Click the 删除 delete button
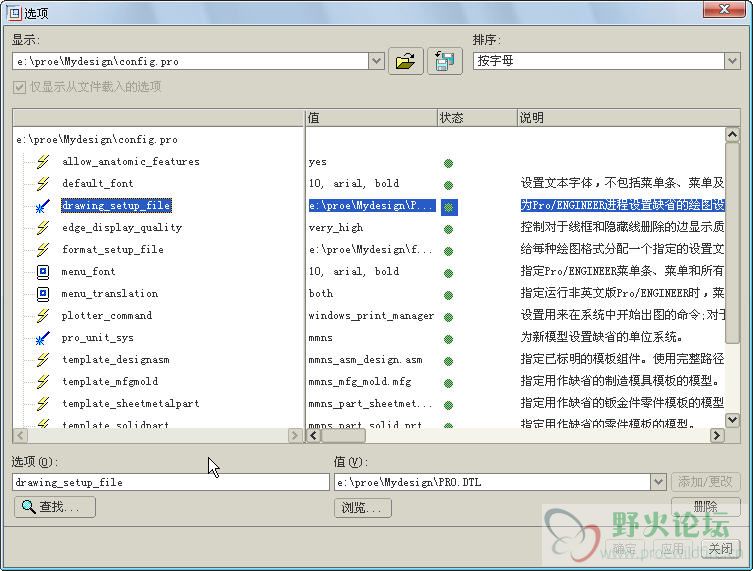Viewport: 753px width, 571px height. tap(705, 506)
